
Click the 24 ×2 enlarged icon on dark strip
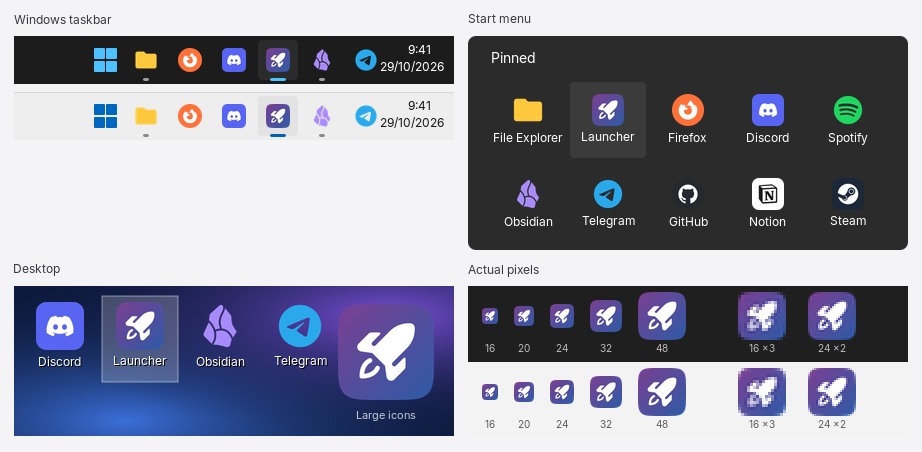point(831,316)
